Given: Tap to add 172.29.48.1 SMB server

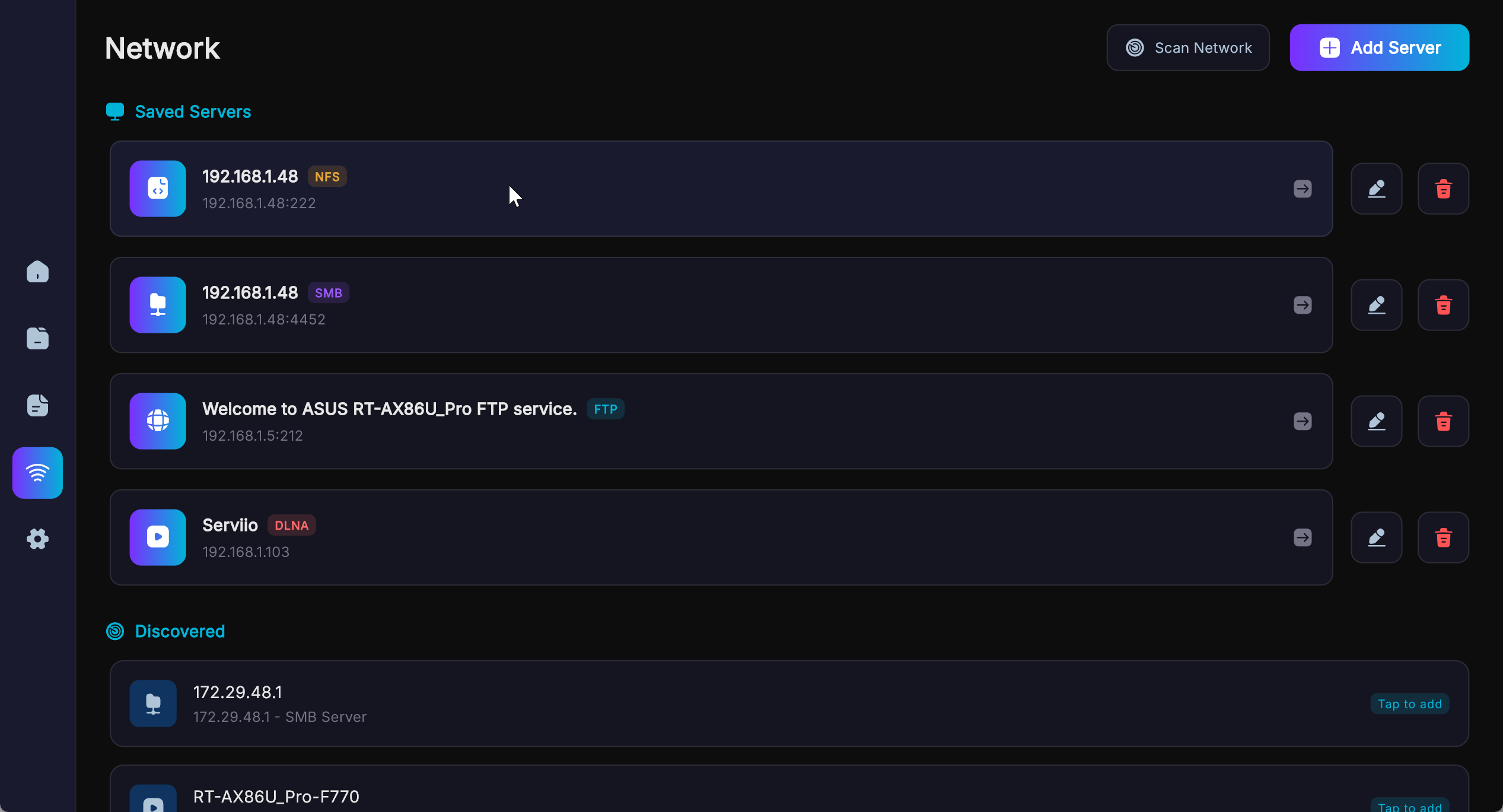Looking at the screenshot, I should 1409,704.
